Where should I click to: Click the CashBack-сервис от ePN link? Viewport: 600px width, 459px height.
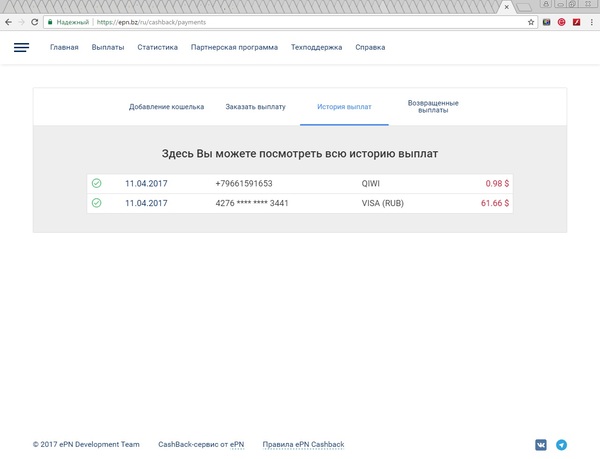point(201,444)
